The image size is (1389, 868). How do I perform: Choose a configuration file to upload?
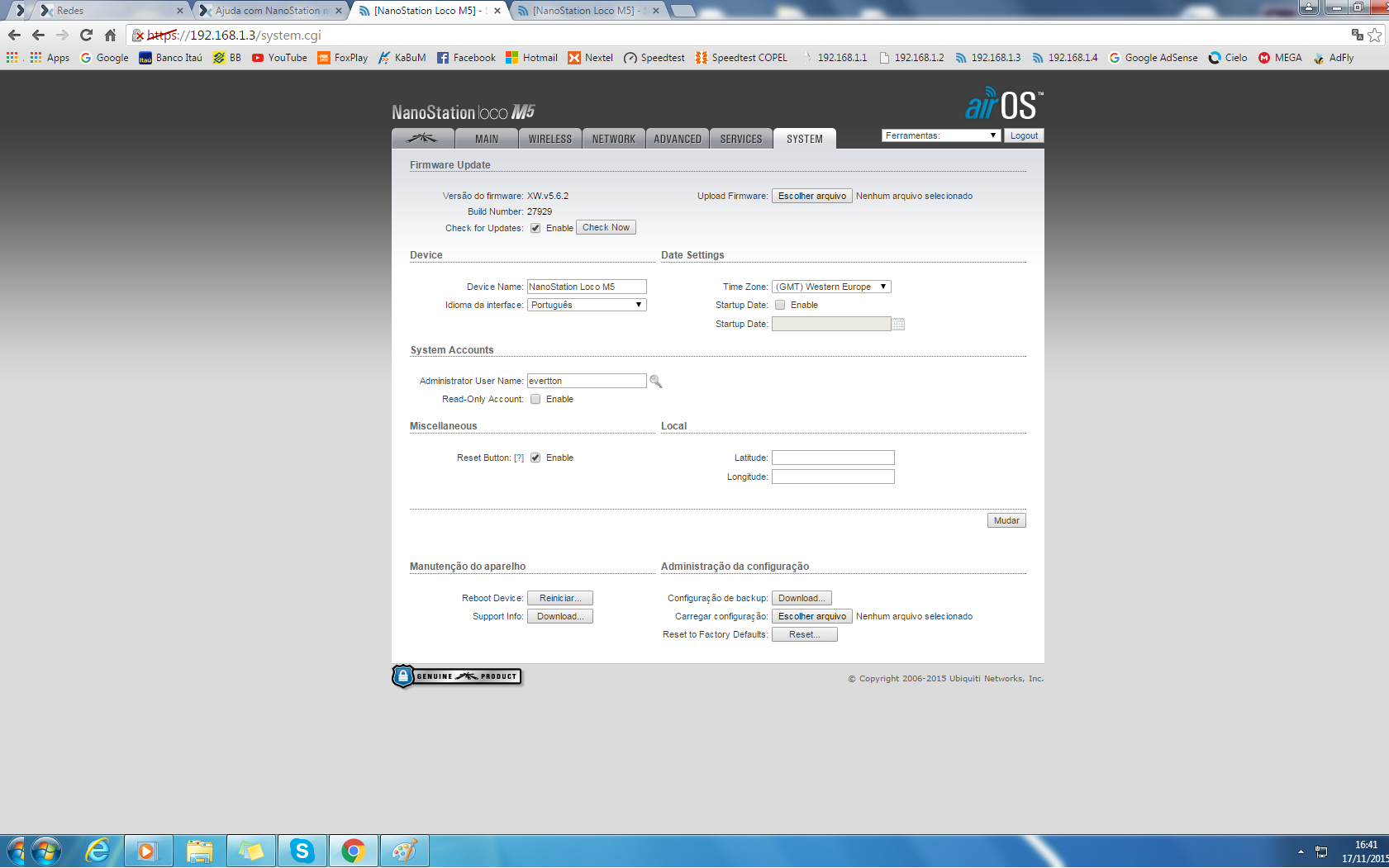coord(812,616)
